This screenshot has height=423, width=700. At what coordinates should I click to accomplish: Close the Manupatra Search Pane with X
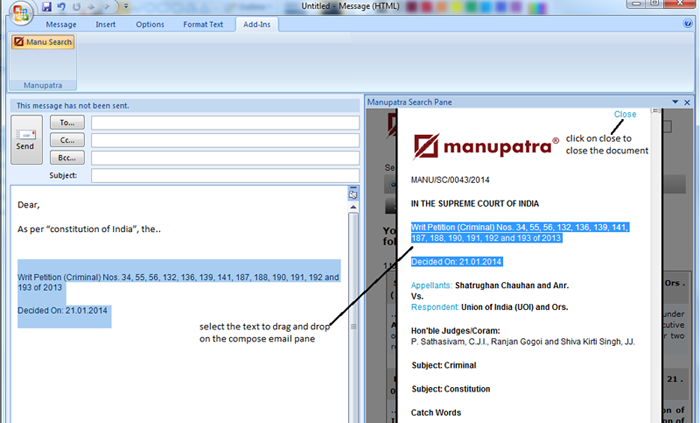coord(688,102)
